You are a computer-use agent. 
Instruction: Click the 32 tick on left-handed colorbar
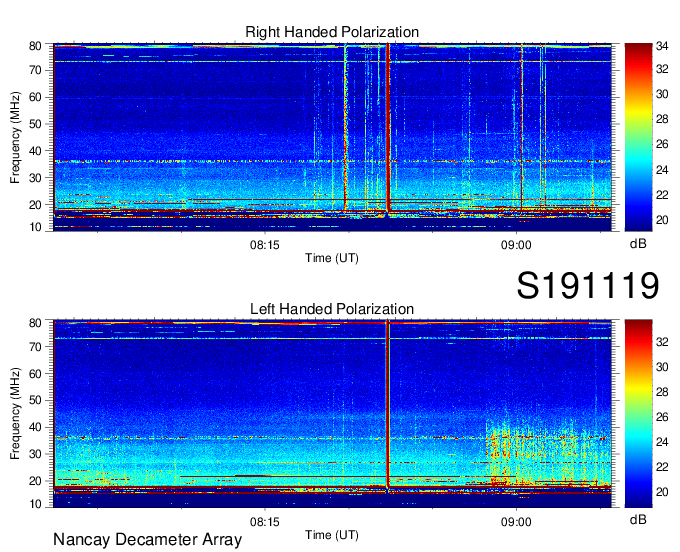[x=662, y=342]
